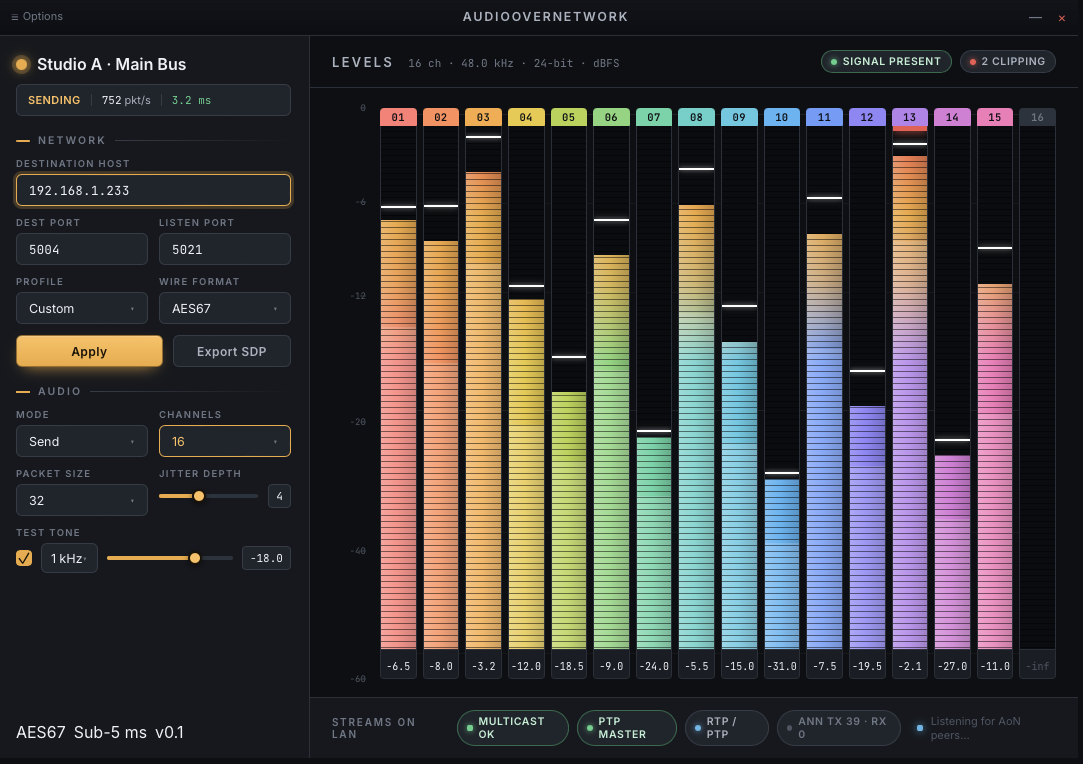Screen dimensions: 1083x764
Task: Click channel 14 level readout -27.0
Action: click(952, 666)
